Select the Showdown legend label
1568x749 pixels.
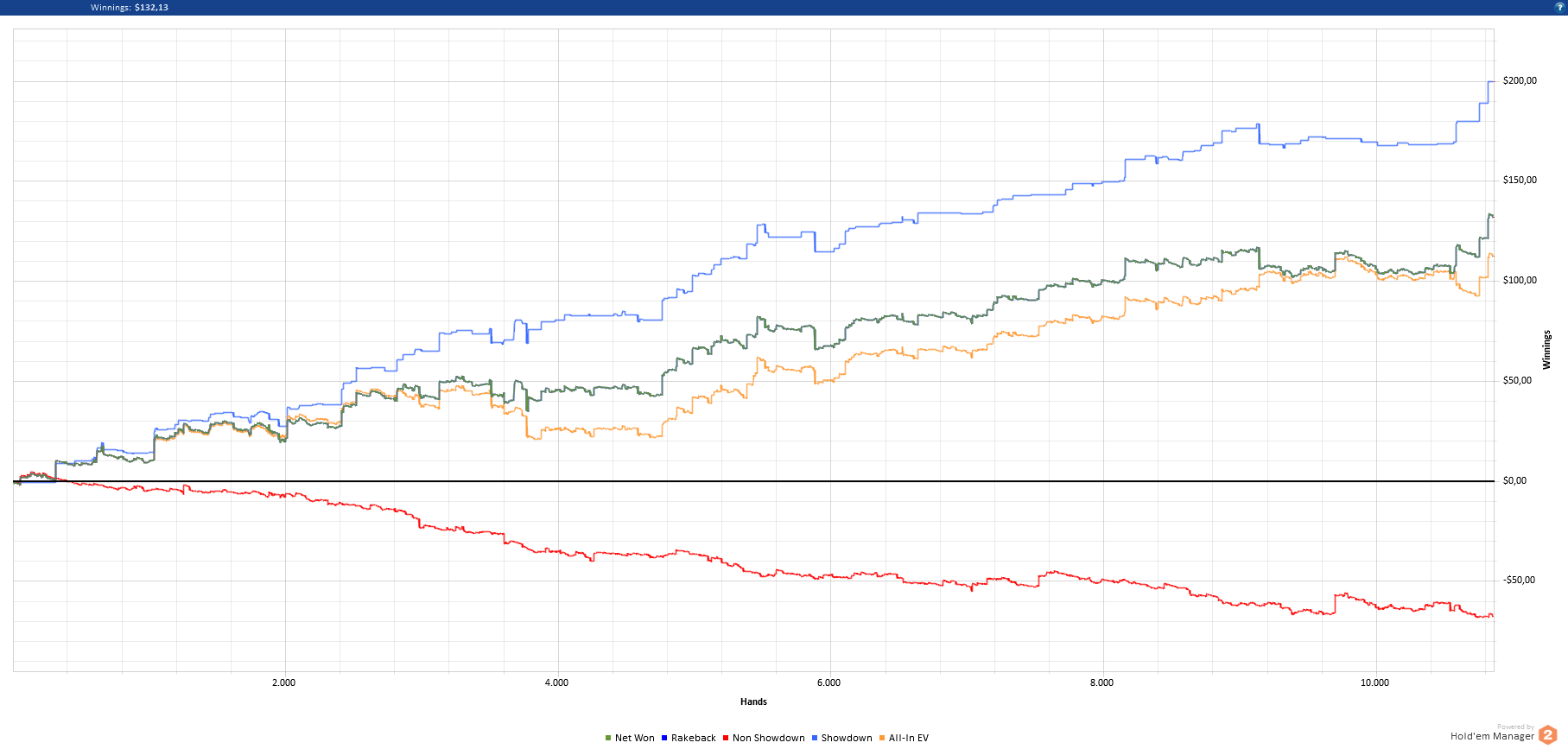pos(847,738)
